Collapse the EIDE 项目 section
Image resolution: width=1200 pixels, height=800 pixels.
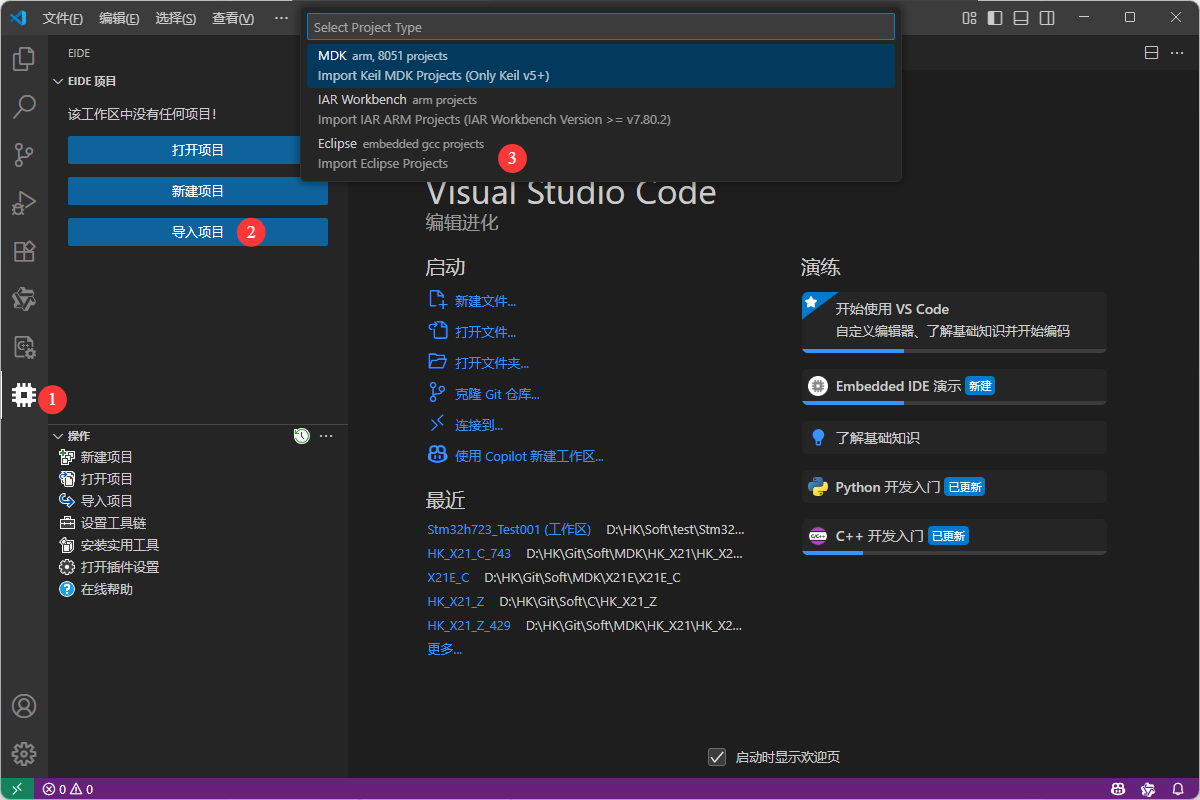click(x=58, y=81)
